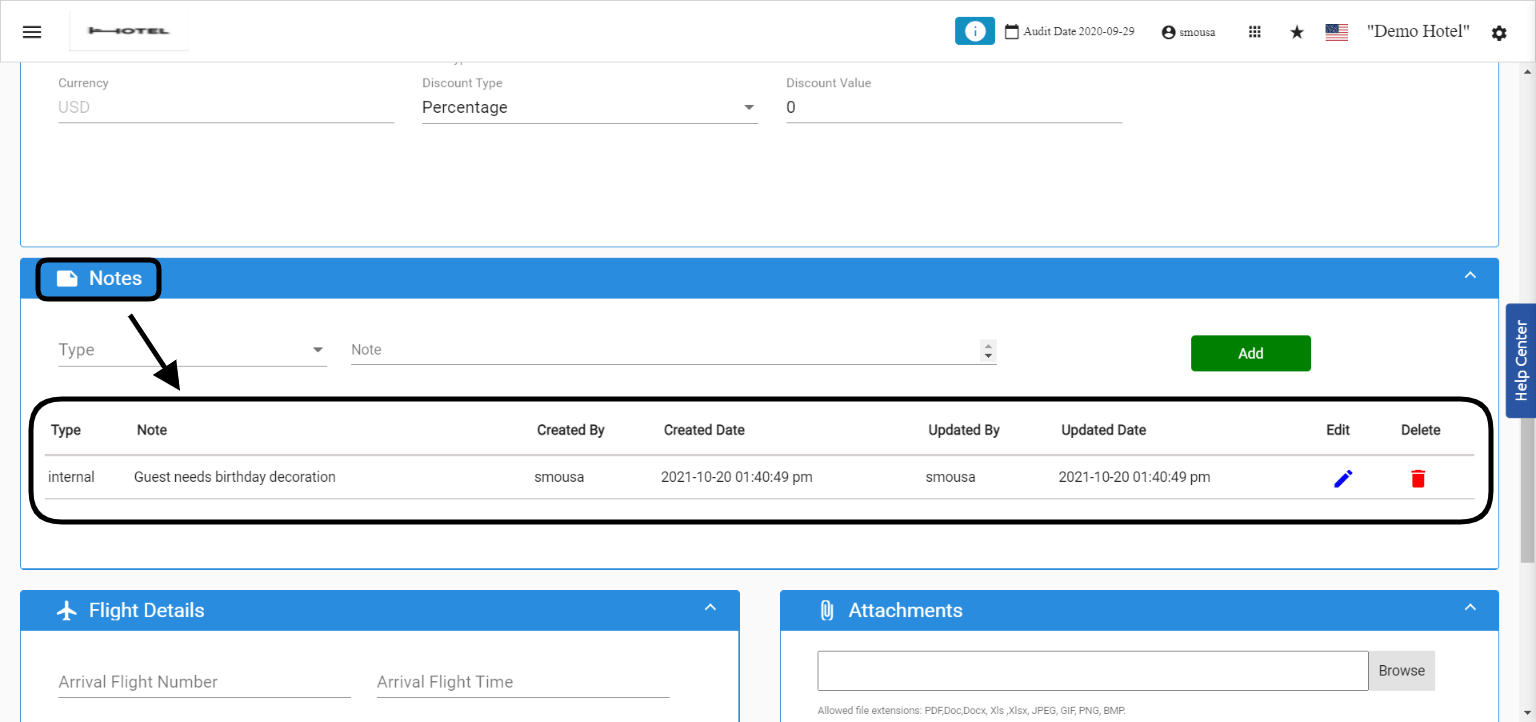Click the Type column header
Screen dimensions: 1536x722
point(66,430)
